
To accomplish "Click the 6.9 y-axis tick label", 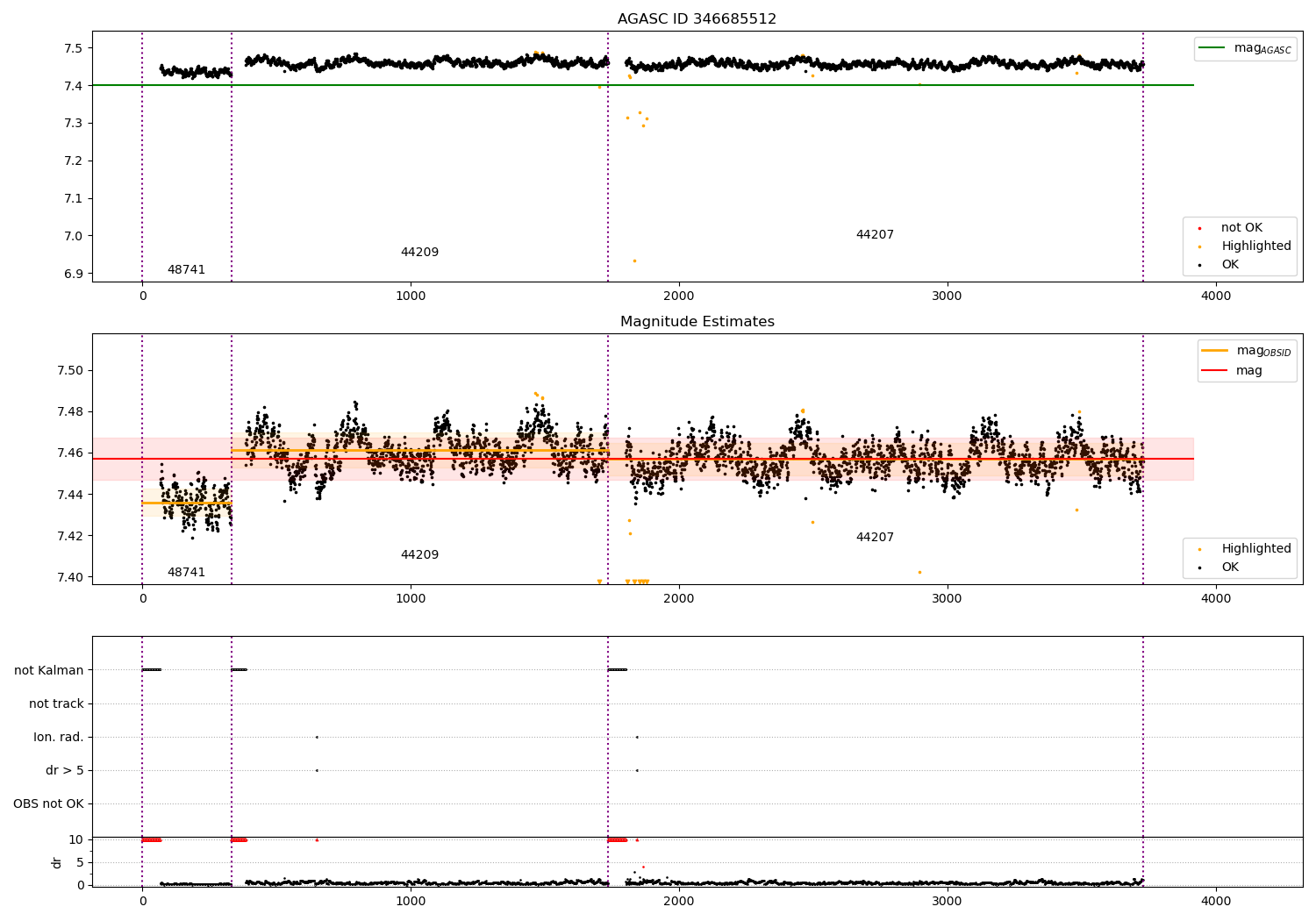I will 72,275.
